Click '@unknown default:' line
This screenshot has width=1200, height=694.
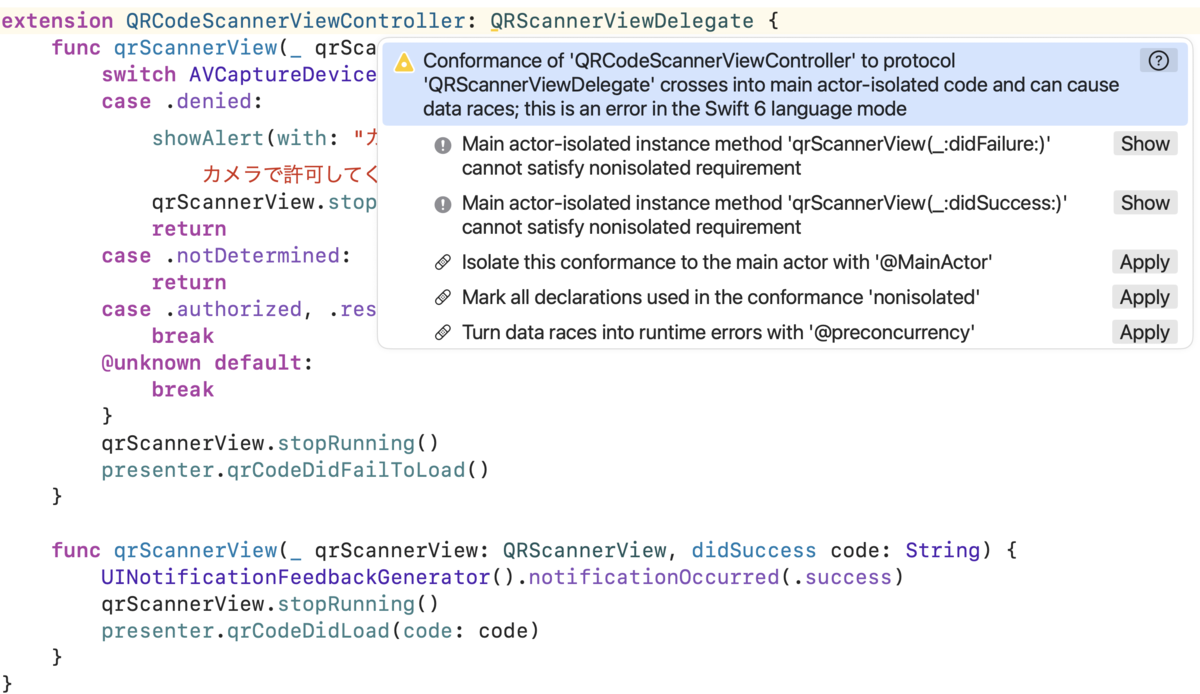tap(207, 363)
